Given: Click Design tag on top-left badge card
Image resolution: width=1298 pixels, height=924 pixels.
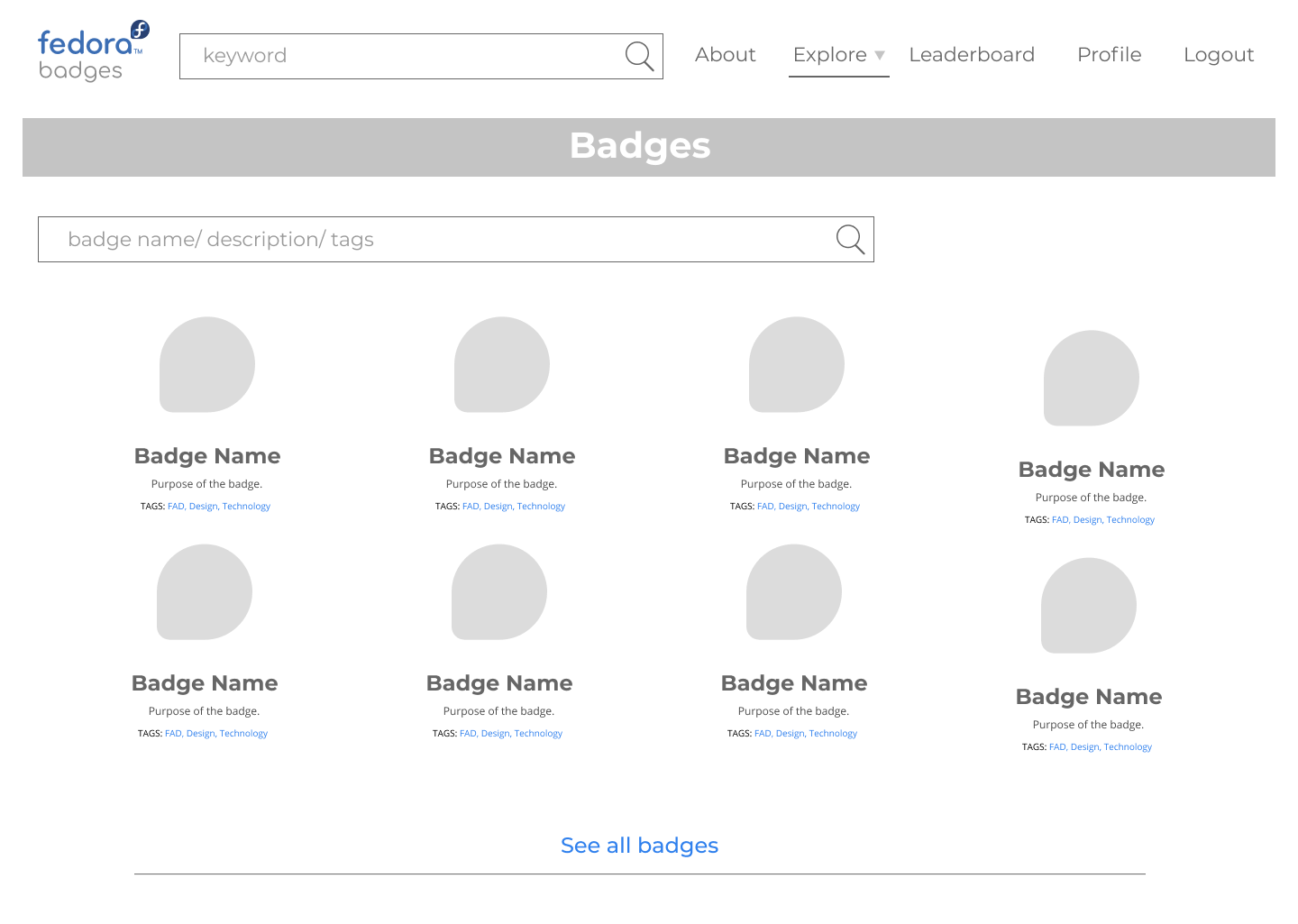Looking at the screenshot, I should 204,507.
